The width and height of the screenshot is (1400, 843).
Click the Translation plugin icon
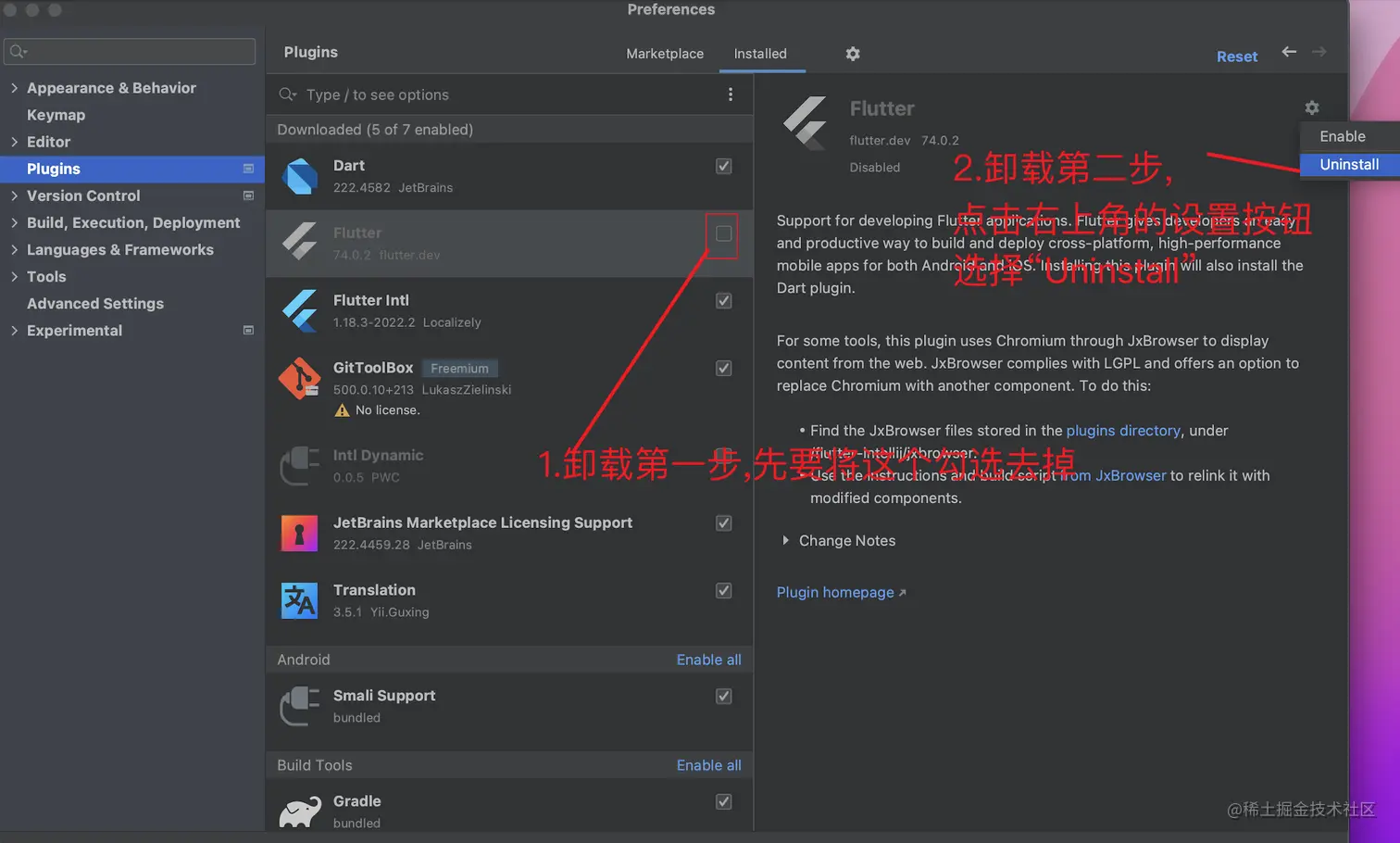pyautogui.click(x=299, y=600)
